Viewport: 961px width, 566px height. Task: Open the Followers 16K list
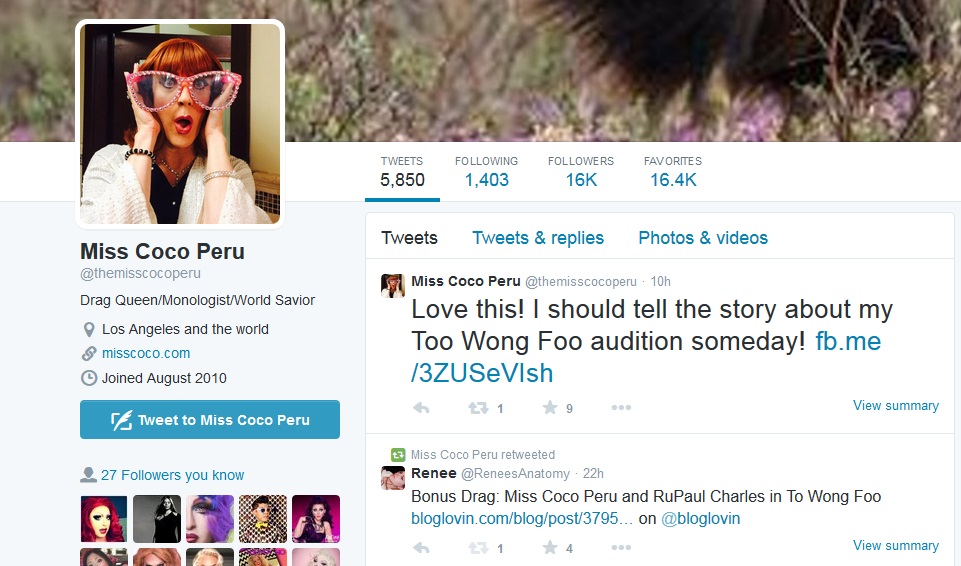581,172
